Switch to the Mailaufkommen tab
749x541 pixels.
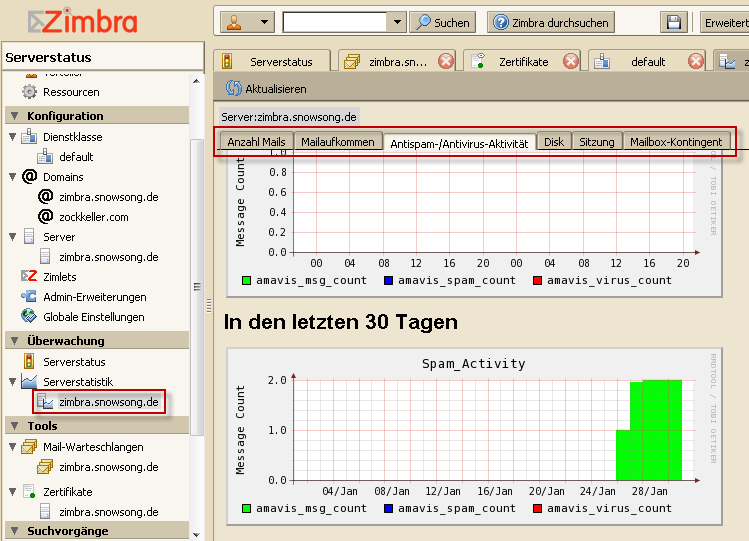(x=338, y=142)
